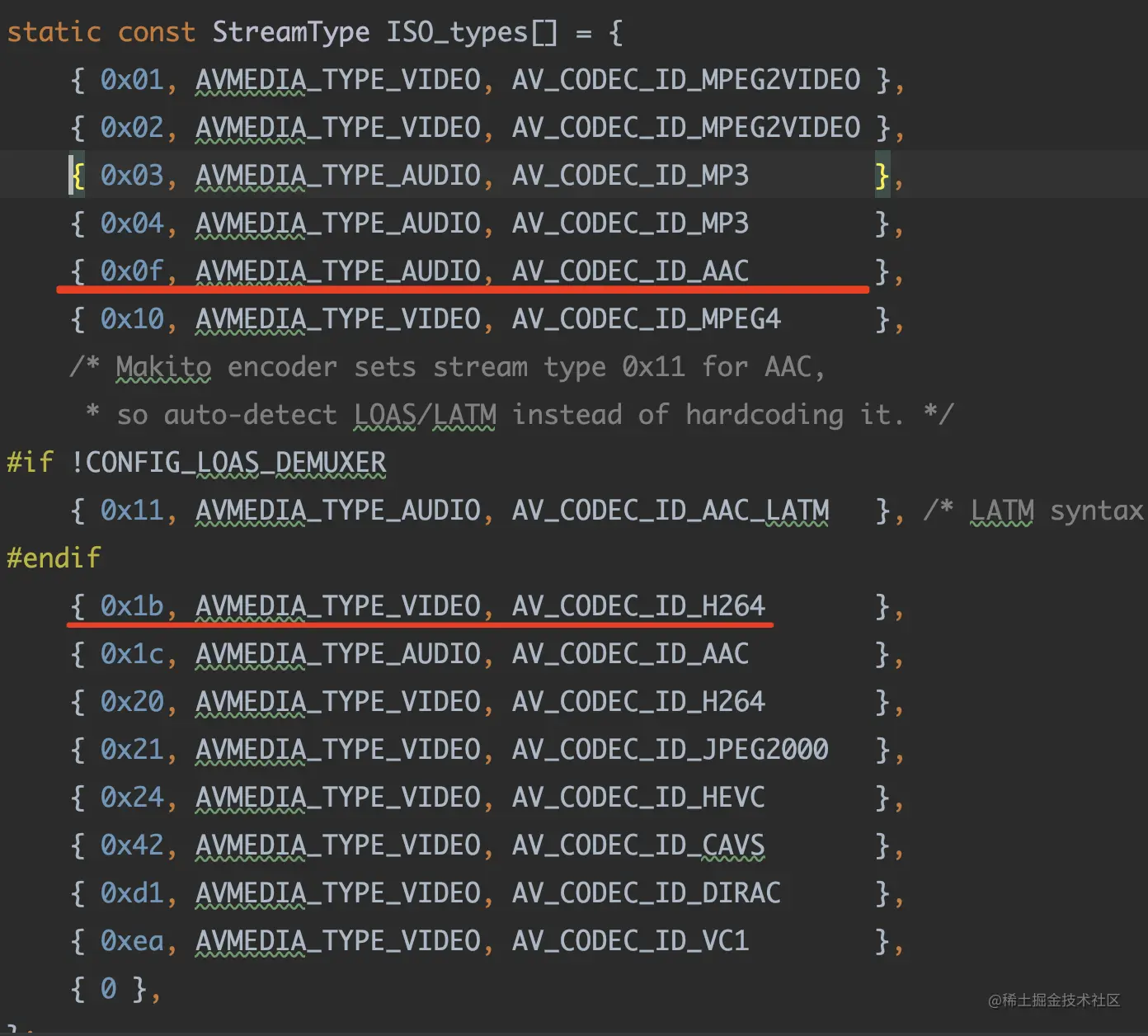Click AV_CODEC_ID_CAVS identifier
The image size is (1148, 1036).
coord(639,845)
